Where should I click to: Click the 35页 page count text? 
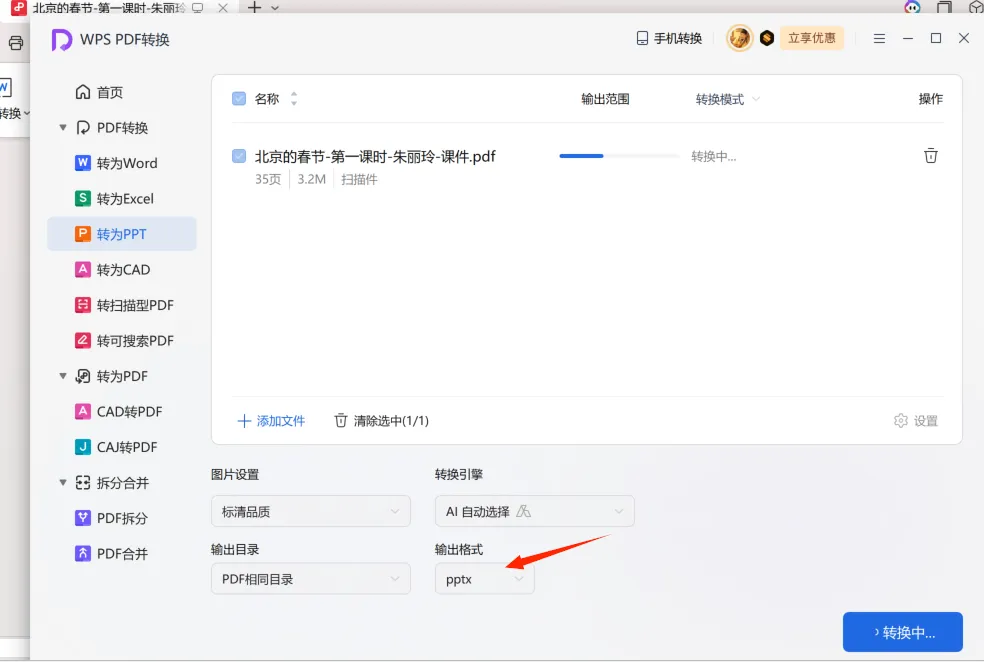pyautogui.click(x=268, y=179)
